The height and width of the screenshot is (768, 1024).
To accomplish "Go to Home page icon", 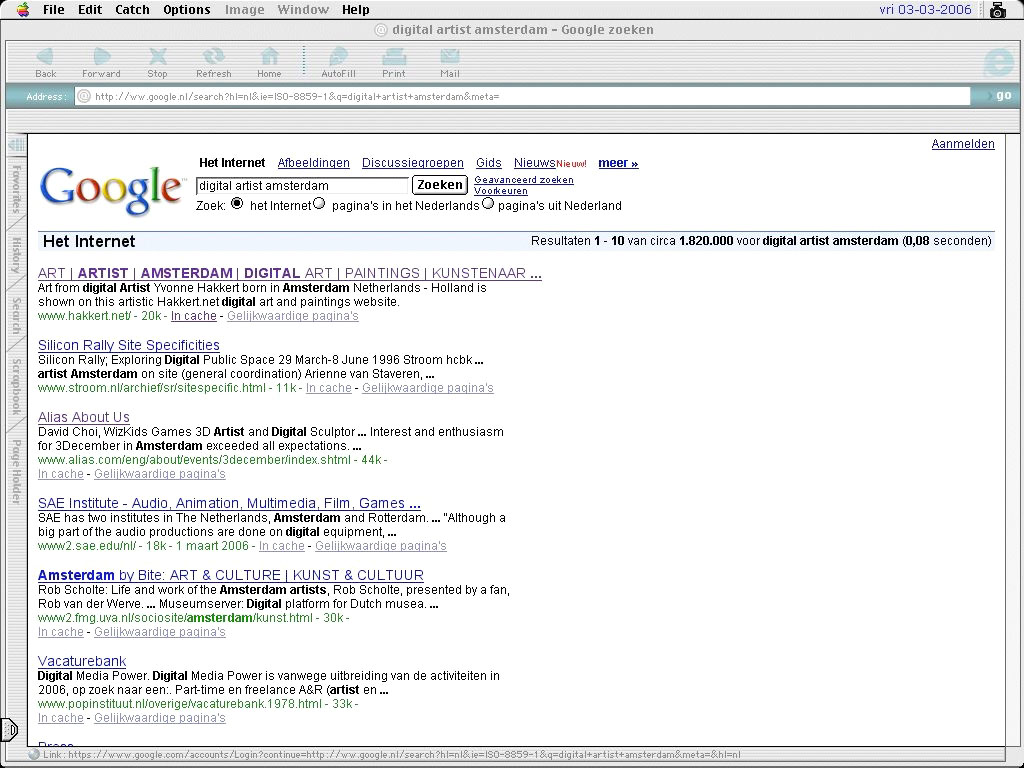I will tap(269, 63).
